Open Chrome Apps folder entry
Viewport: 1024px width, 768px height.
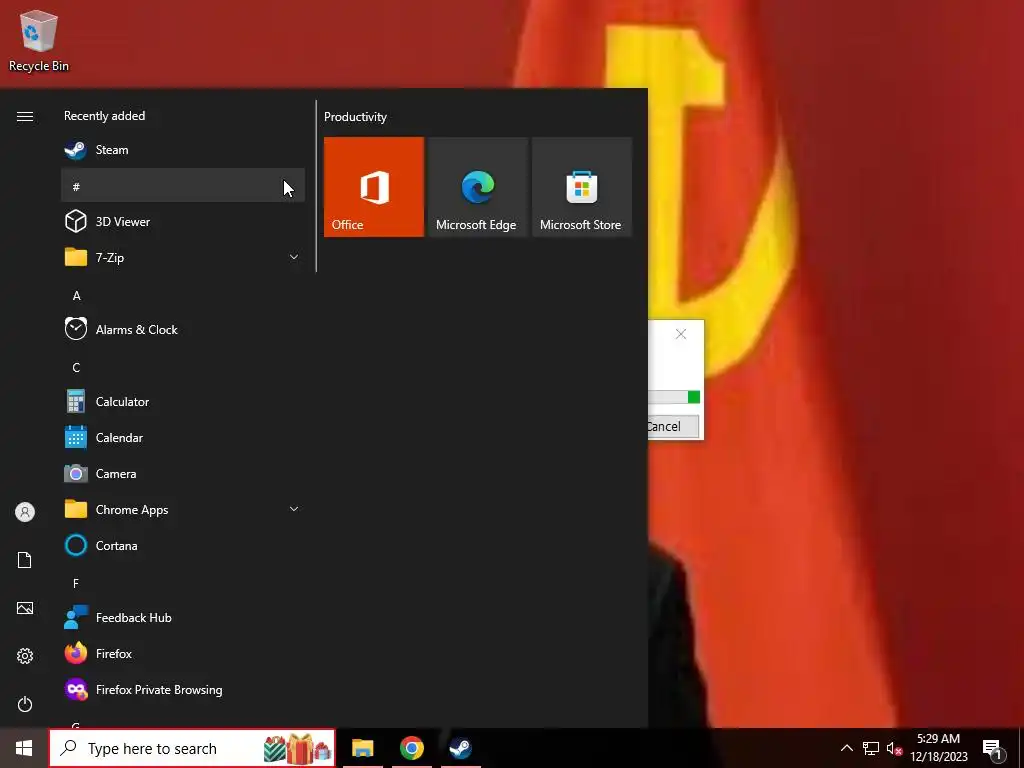click(183, 509)
